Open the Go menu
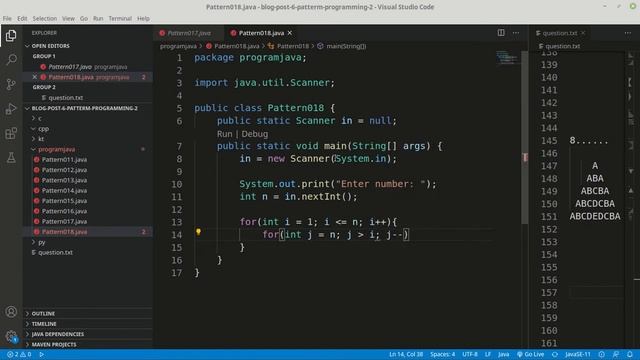The width and height of the screenshot is (640, 360). pyautogui.click(x=84, y=18)
